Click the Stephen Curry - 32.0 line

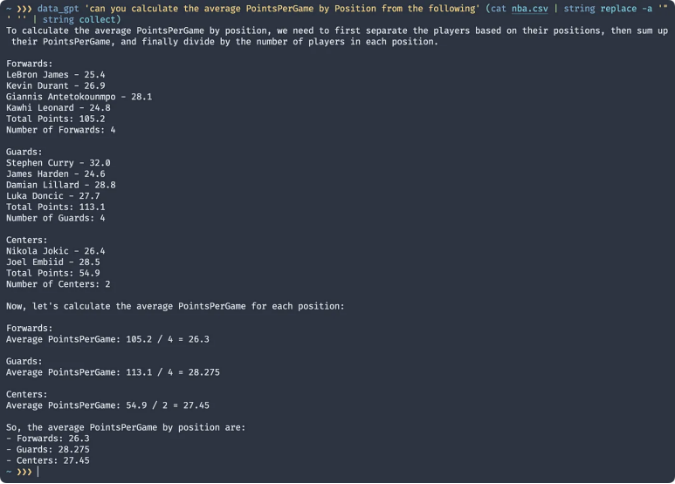58,162
